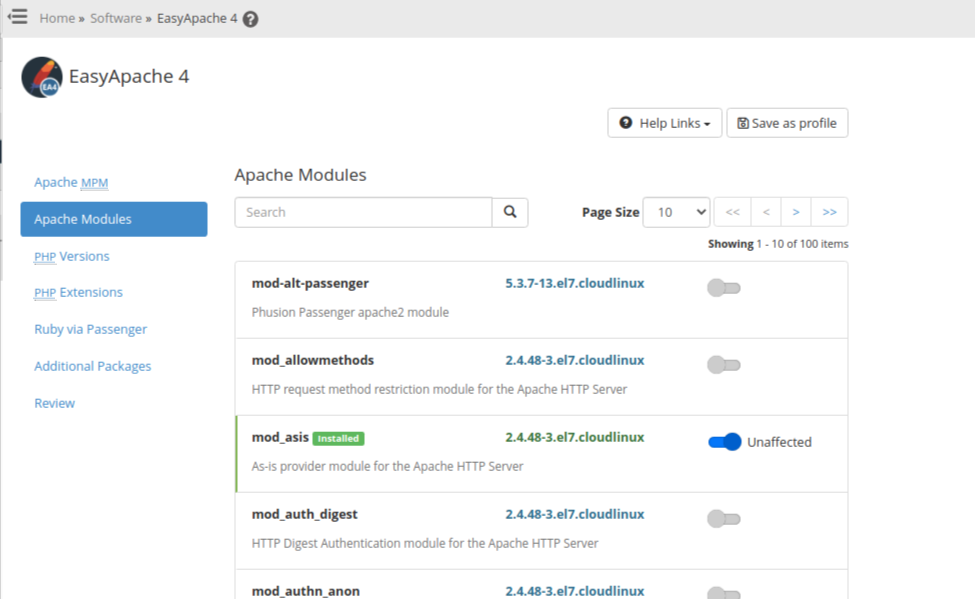Click the HTTP Digest Authentication description
Image resolution: width=975 pixels, height=599 pixels.
pos(425,544)
